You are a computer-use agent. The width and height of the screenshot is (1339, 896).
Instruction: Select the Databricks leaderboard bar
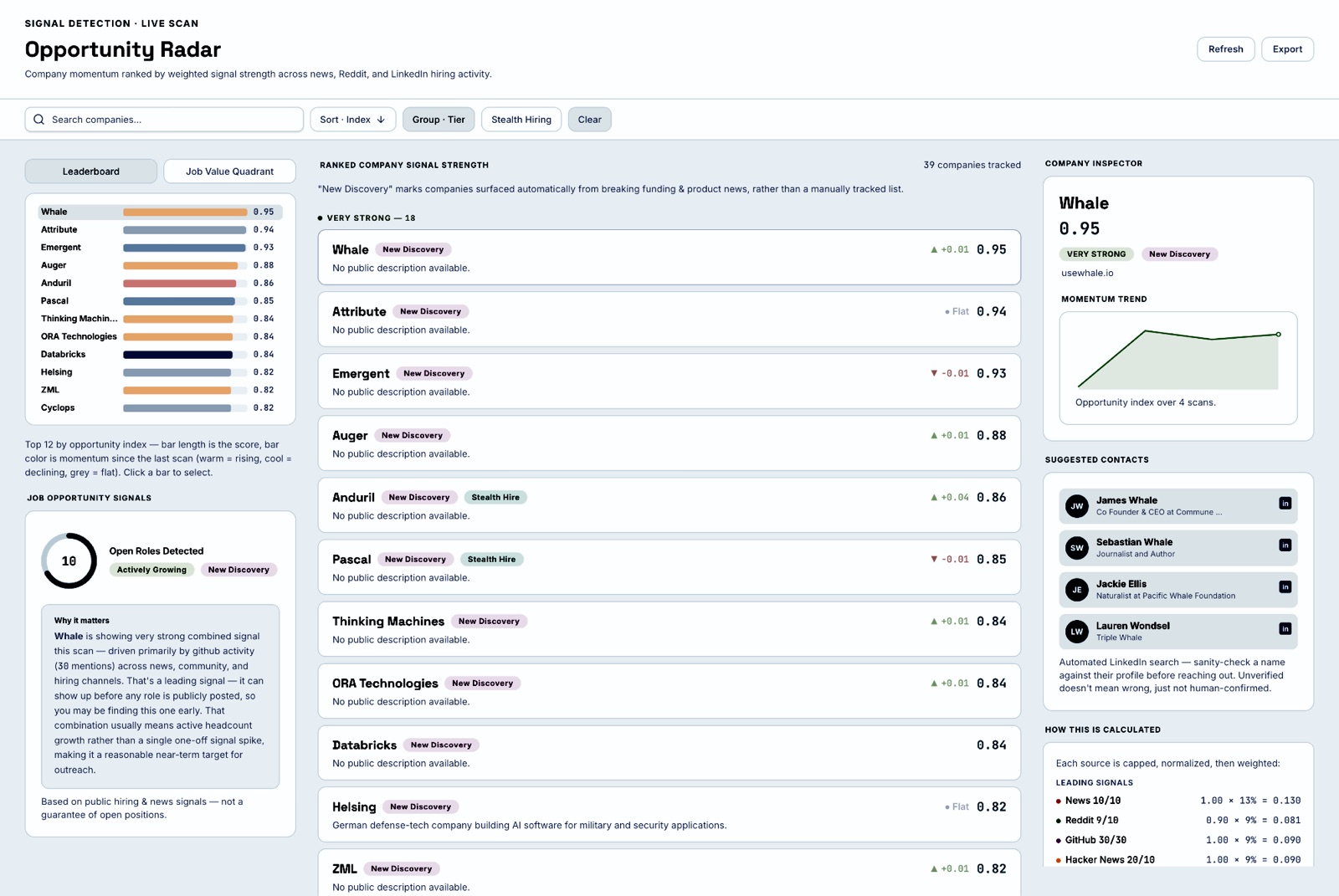(160, 355)
